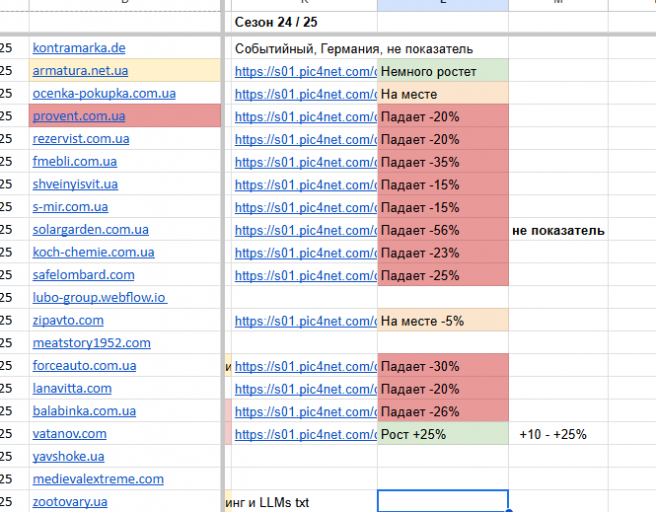The height and width of the screenshot is (512, 656).
Task: Select the 'Падает -25%' cell
Action: (x=443, y=274)
